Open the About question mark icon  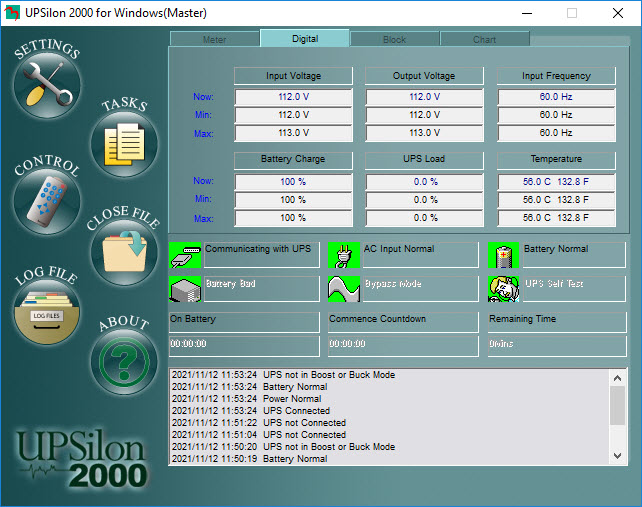pyautogui.click(x=124, y=362)
